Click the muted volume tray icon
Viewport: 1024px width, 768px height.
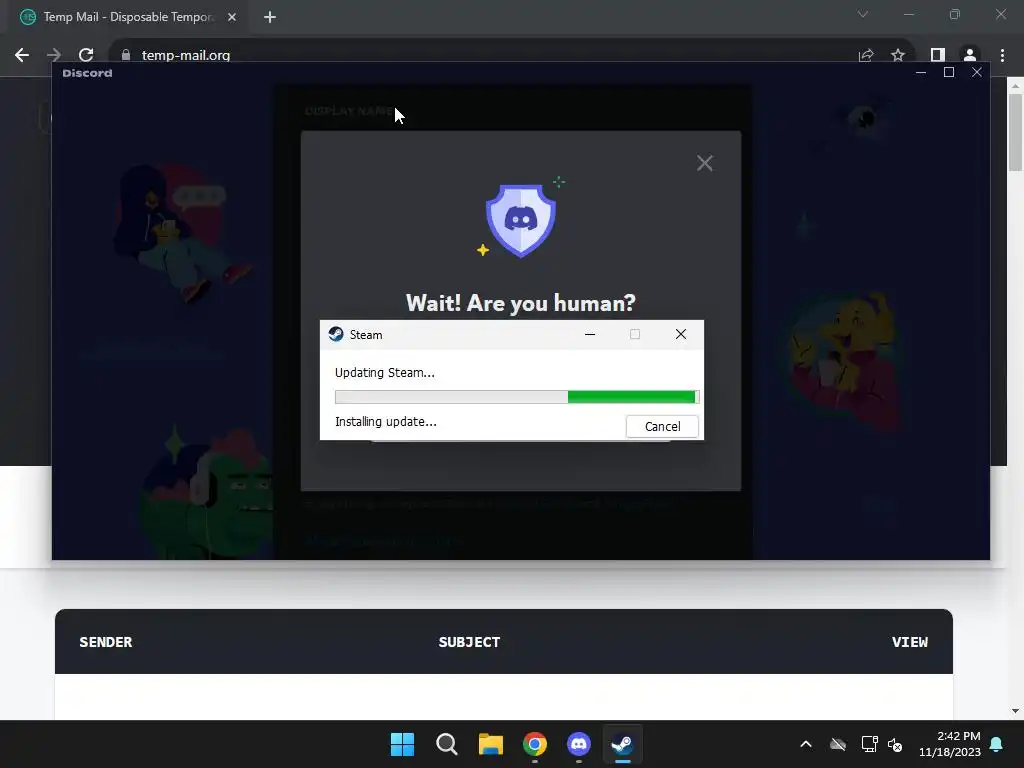(x=895, y=744)
